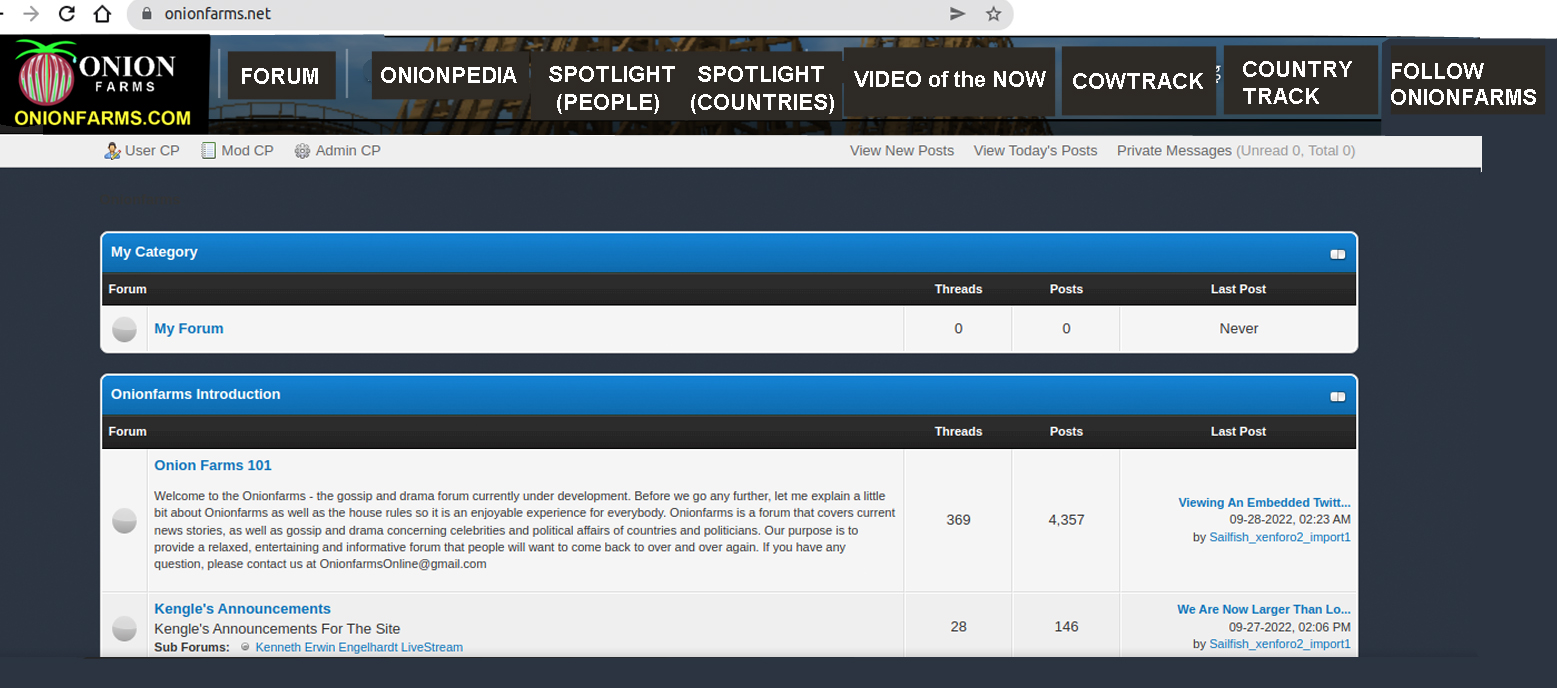1557x688 pixels.
Task: Click the Onion Farms 101 welcome description text
Action: click(x=525, y=530)
